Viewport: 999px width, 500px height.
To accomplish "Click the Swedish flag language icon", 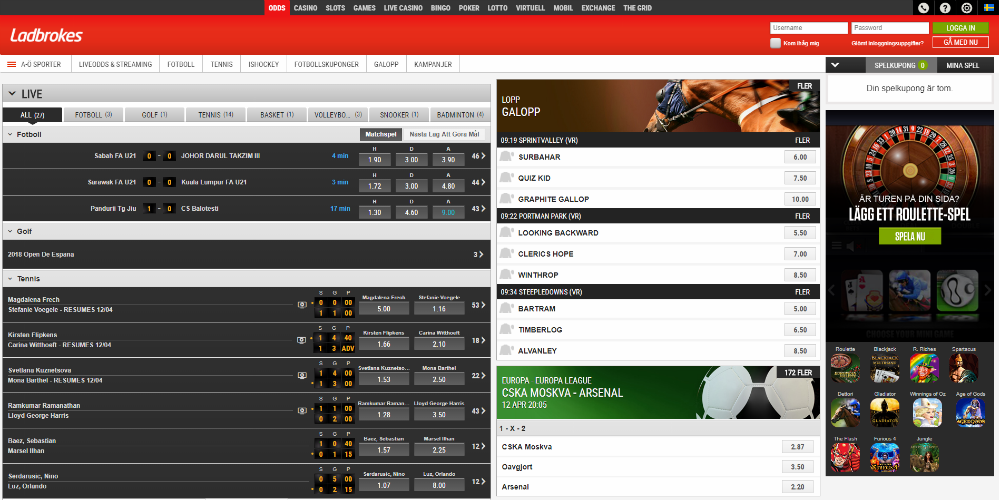I will [x=989, y=8].
